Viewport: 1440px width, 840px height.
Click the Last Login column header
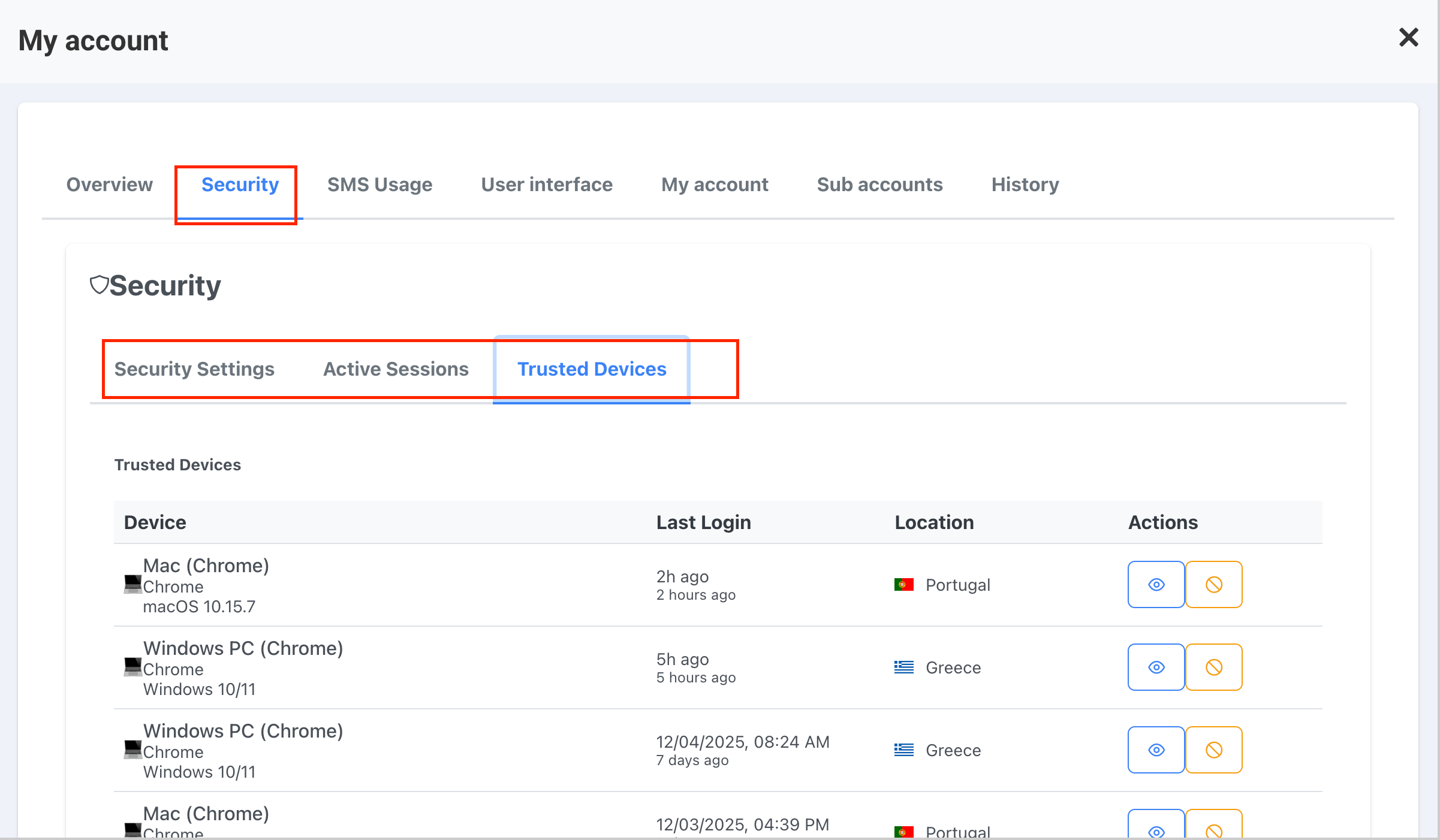[704, 522]
